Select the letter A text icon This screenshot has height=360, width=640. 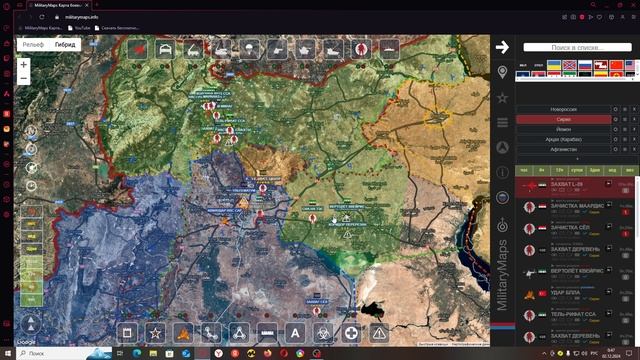[295, 333]
